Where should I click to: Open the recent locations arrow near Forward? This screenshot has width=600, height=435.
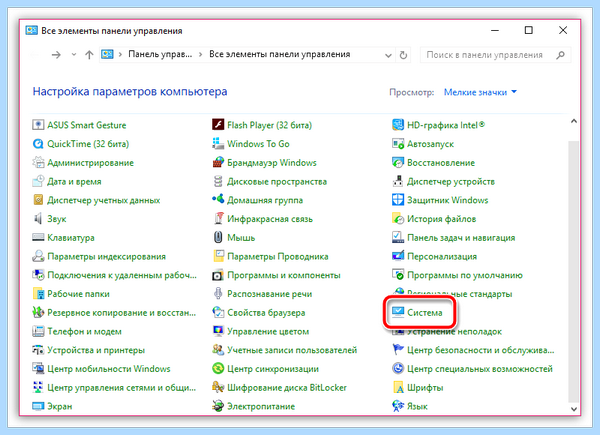(74, 55)
